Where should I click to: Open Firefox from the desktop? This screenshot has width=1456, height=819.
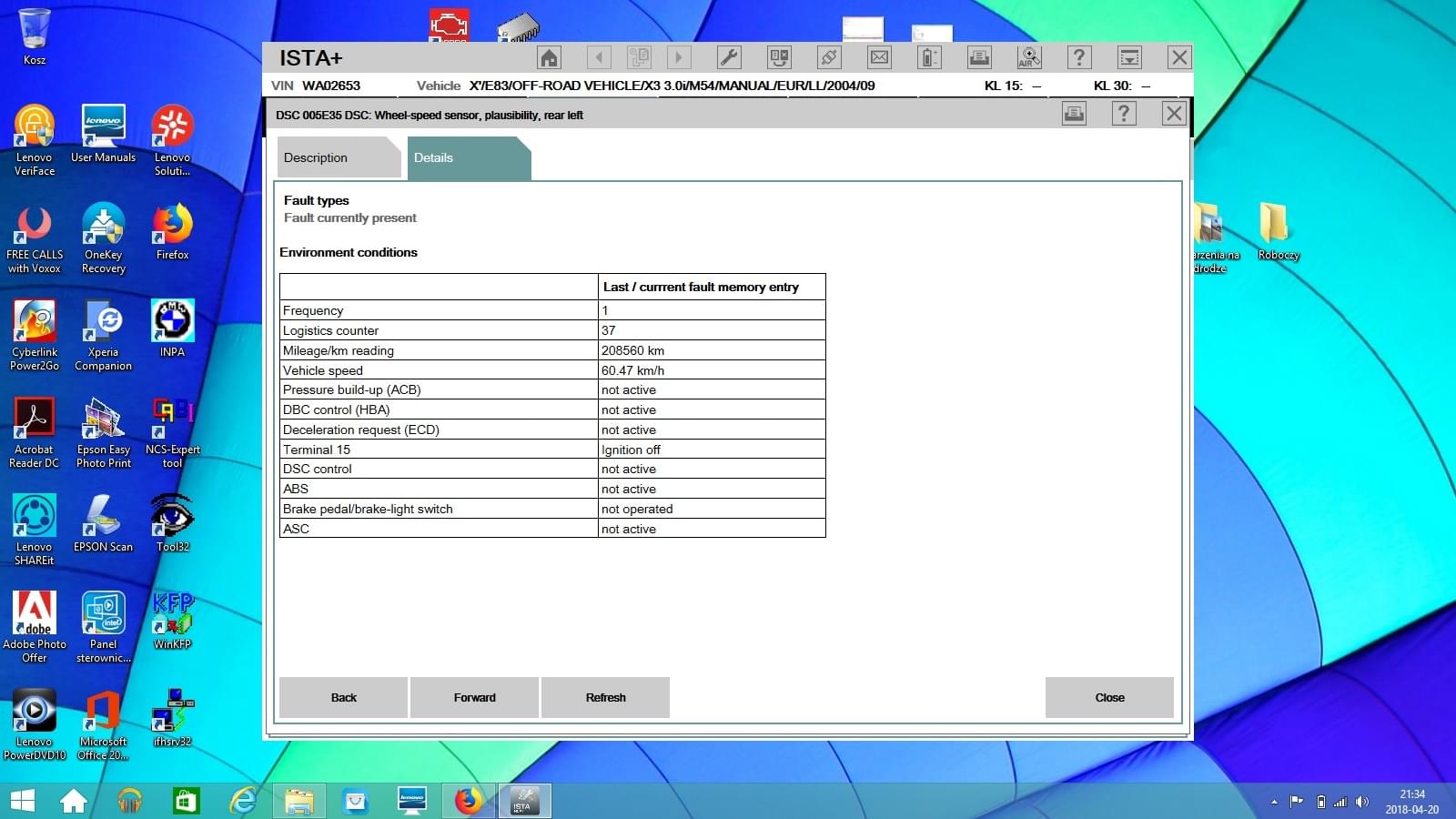tap(172, 232)
